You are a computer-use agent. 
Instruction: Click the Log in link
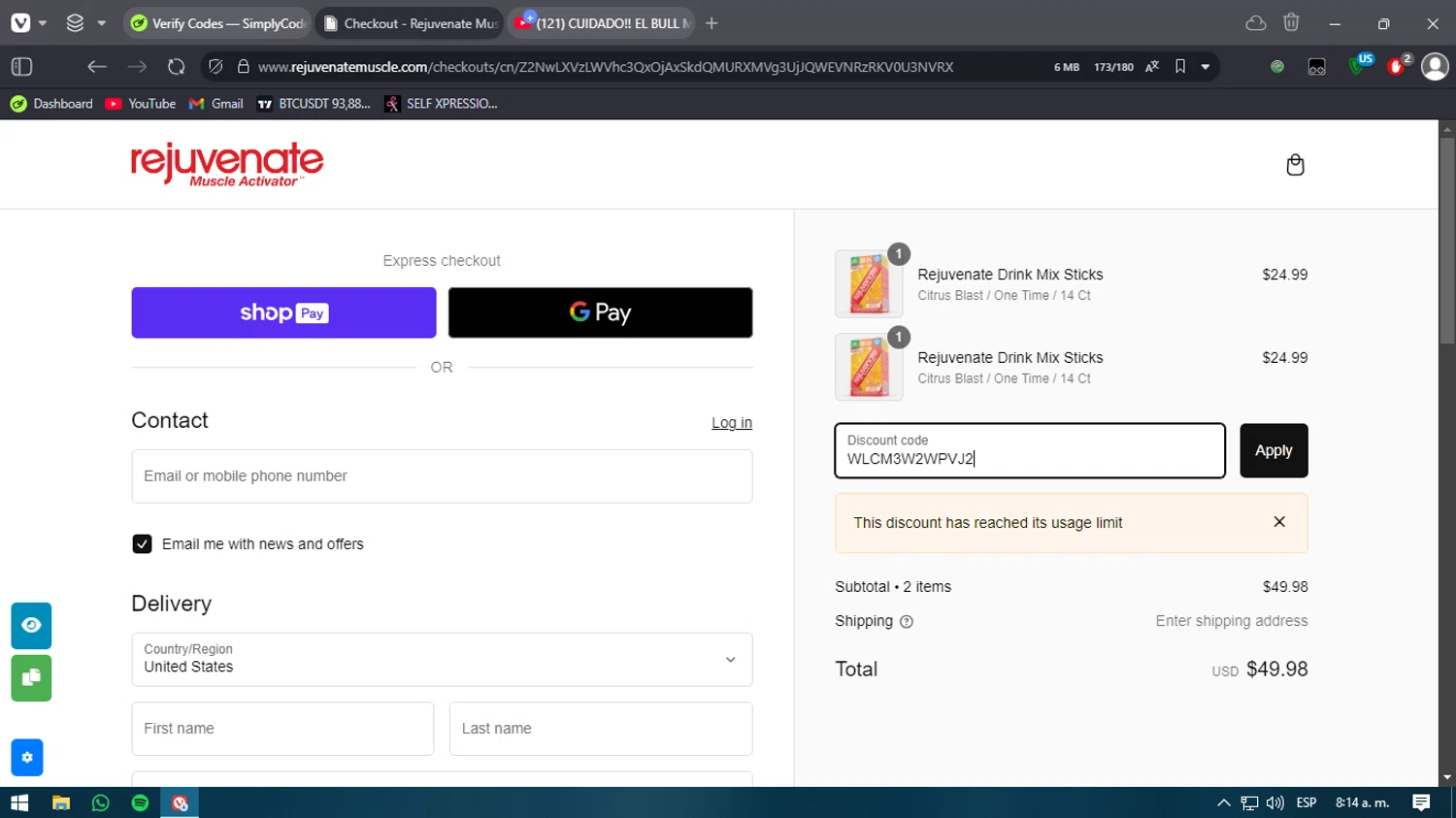[x=732, y=423]
